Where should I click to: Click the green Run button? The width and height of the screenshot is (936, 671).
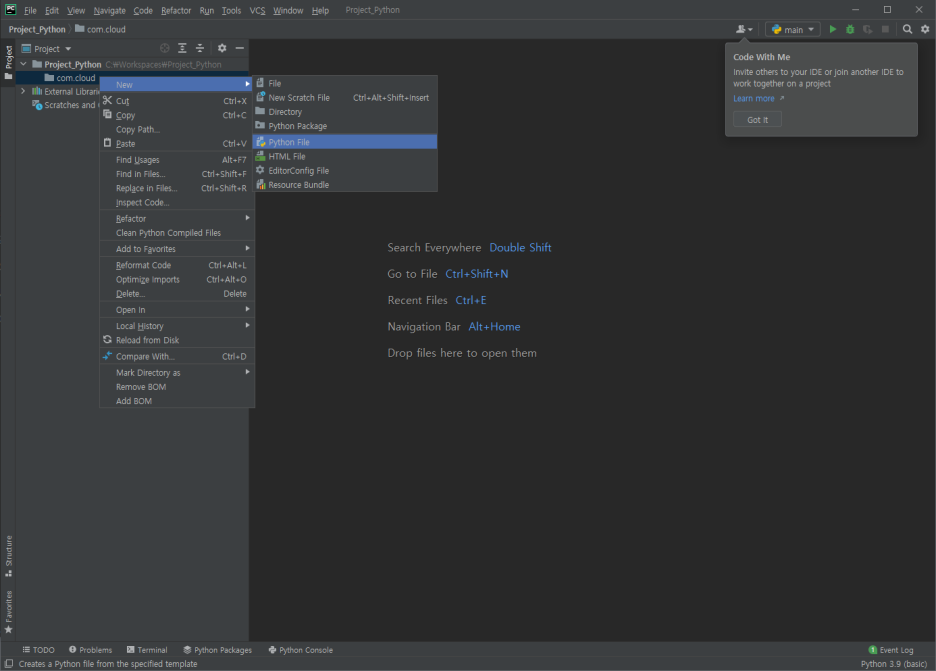click(x=833, y=29)
